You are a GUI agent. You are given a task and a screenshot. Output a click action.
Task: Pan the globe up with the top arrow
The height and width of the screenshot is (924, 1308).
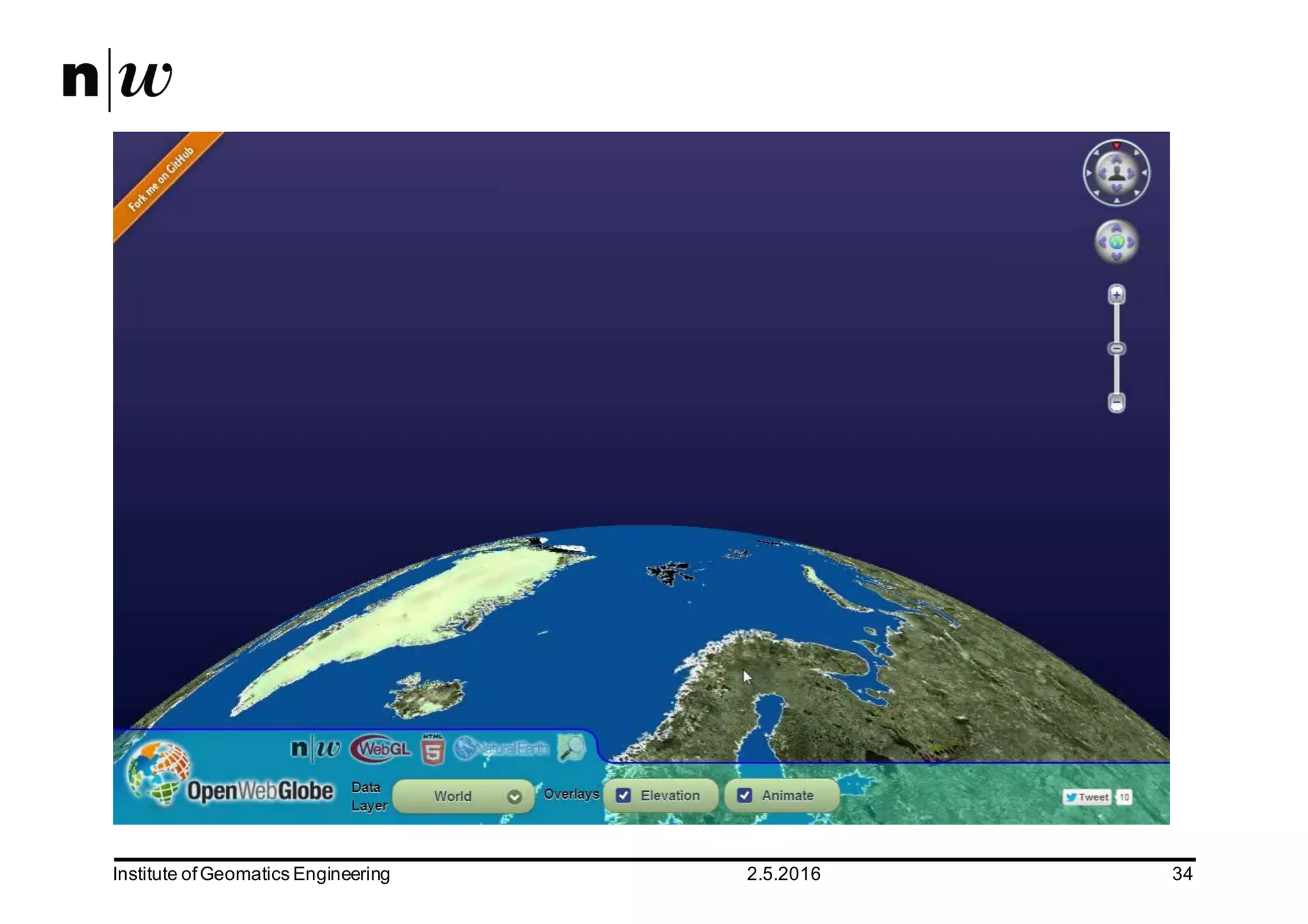pyautogui.click(x=1116, y=228)
